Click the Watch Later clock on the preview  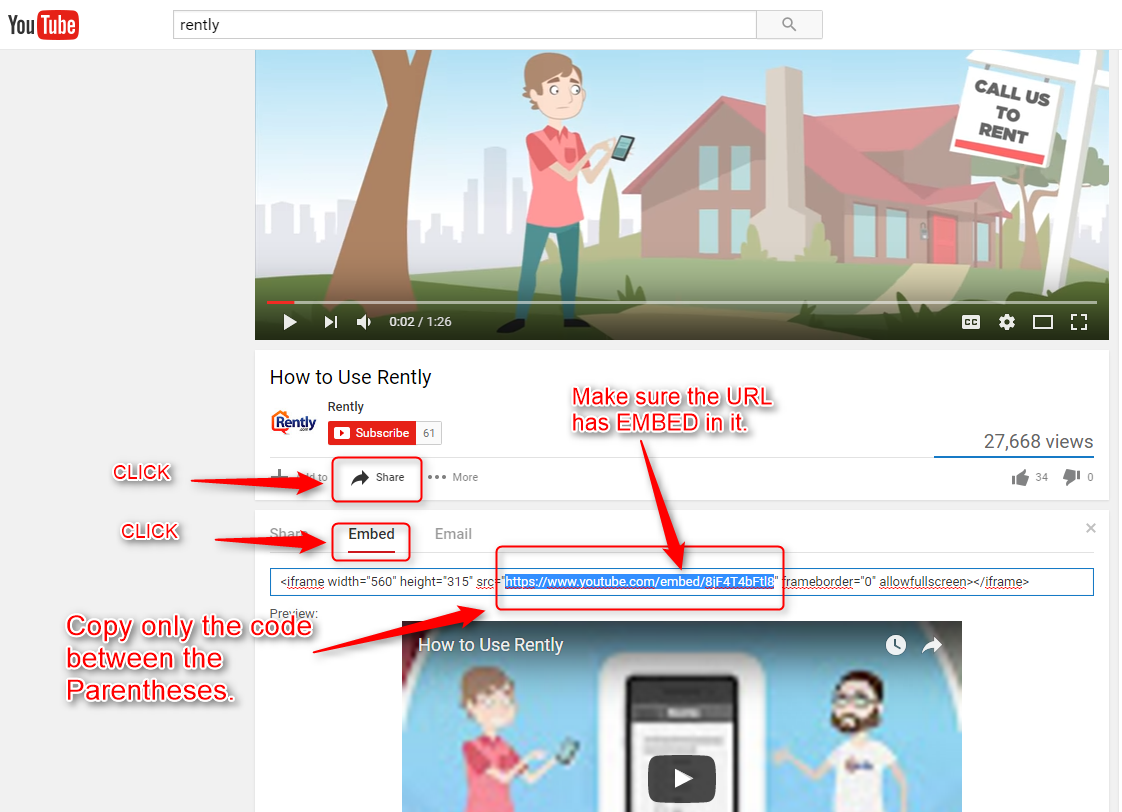[895, 645]
